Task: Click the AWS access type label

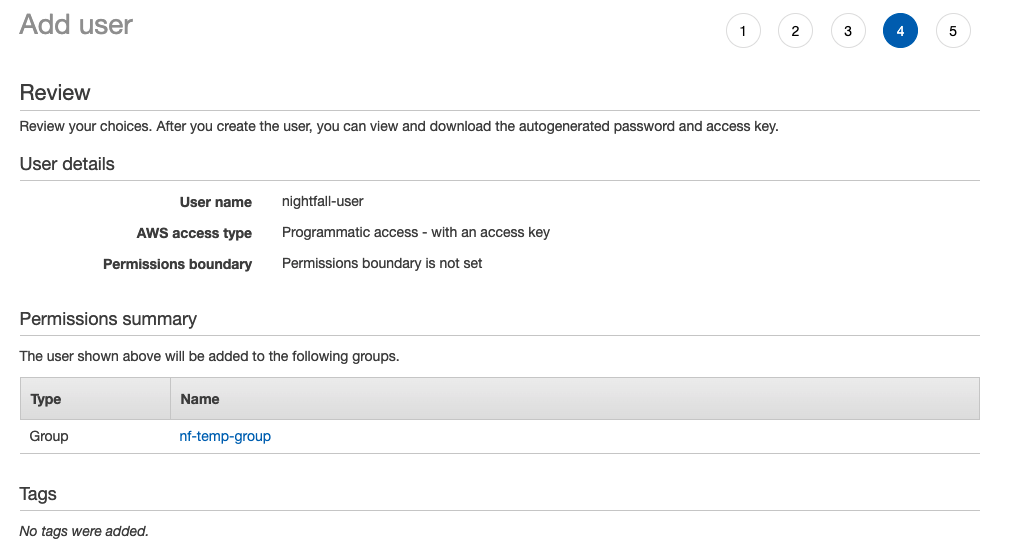Action: click(194, 233)
